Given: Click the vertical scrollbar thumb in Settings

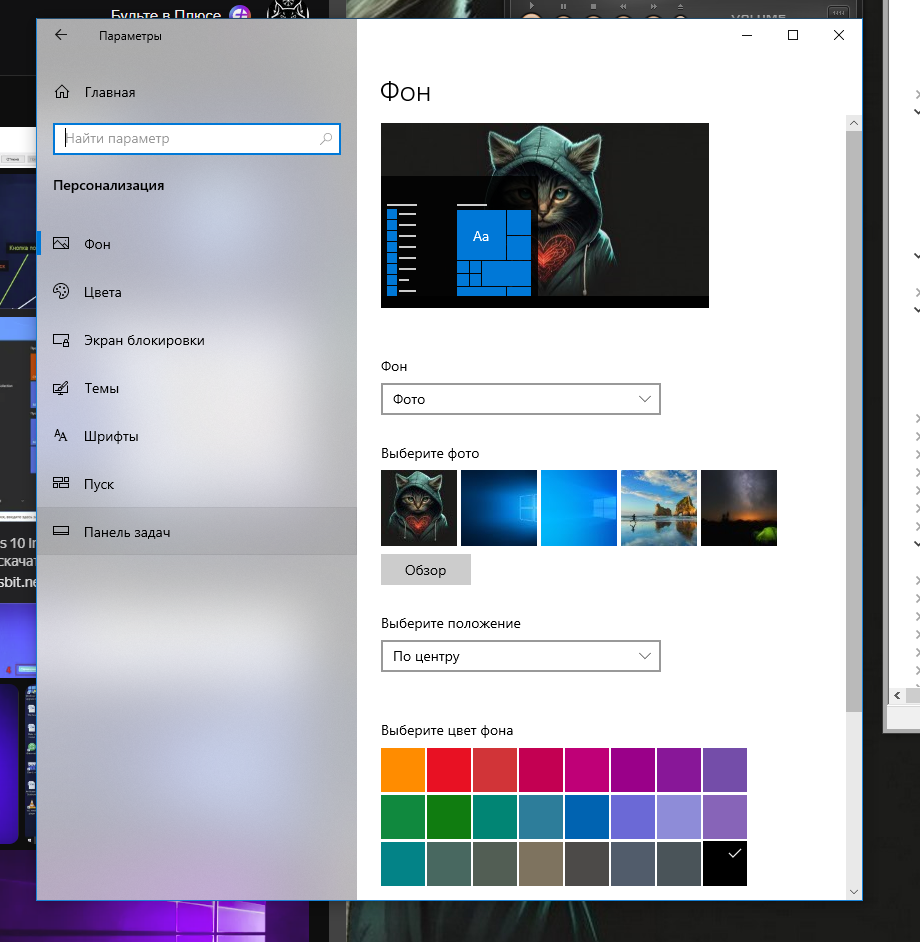Looking at the screenshot, I should point(853,421).
